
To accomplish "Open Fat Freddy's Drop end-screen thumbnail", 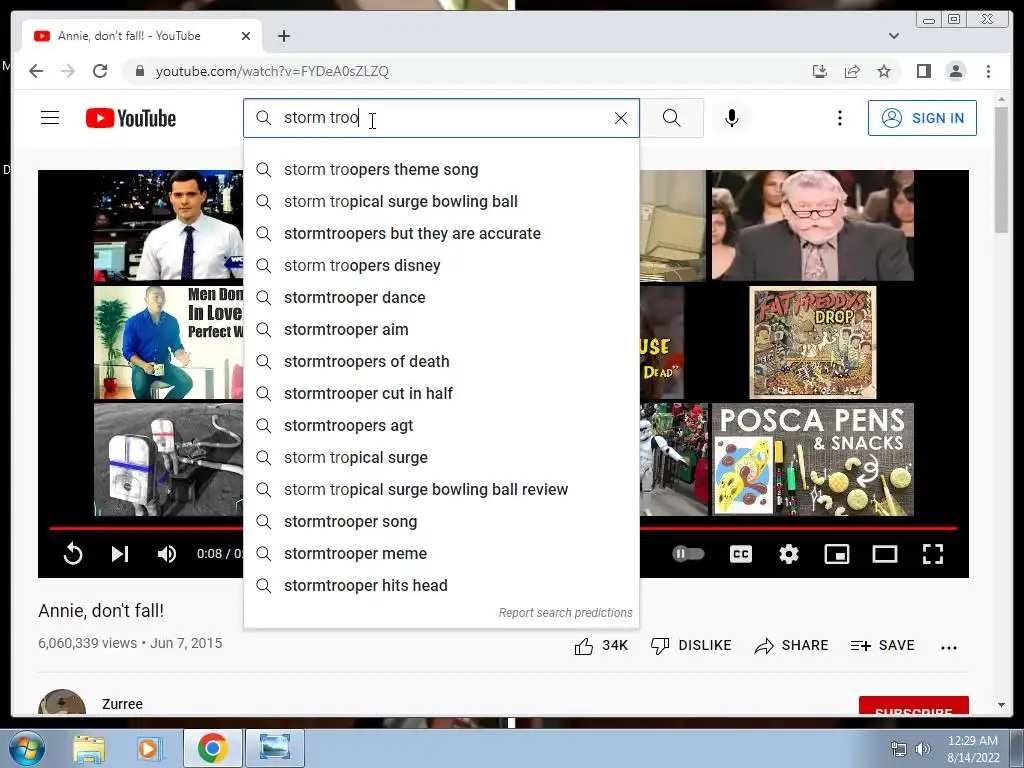I will (812, 342).
